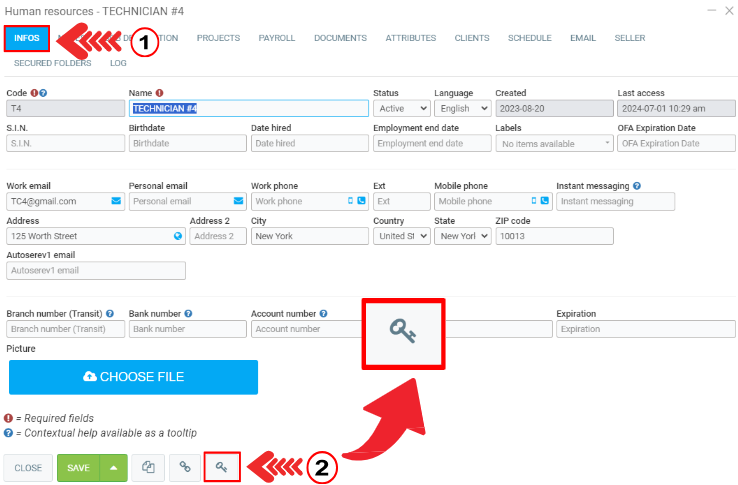Click the CHOOSE FILE upload button
The image size is (738, 485).
133,377
